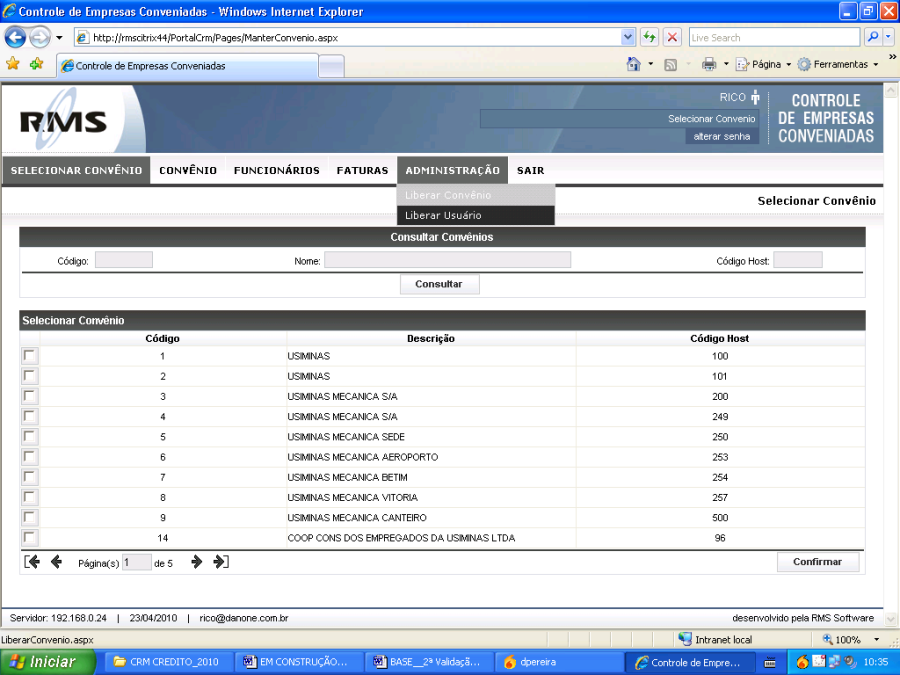This screenshot has height=675, width=900.
Task: Open the Ferramentas menu dropdown
Action: click(x=838, y=64)
